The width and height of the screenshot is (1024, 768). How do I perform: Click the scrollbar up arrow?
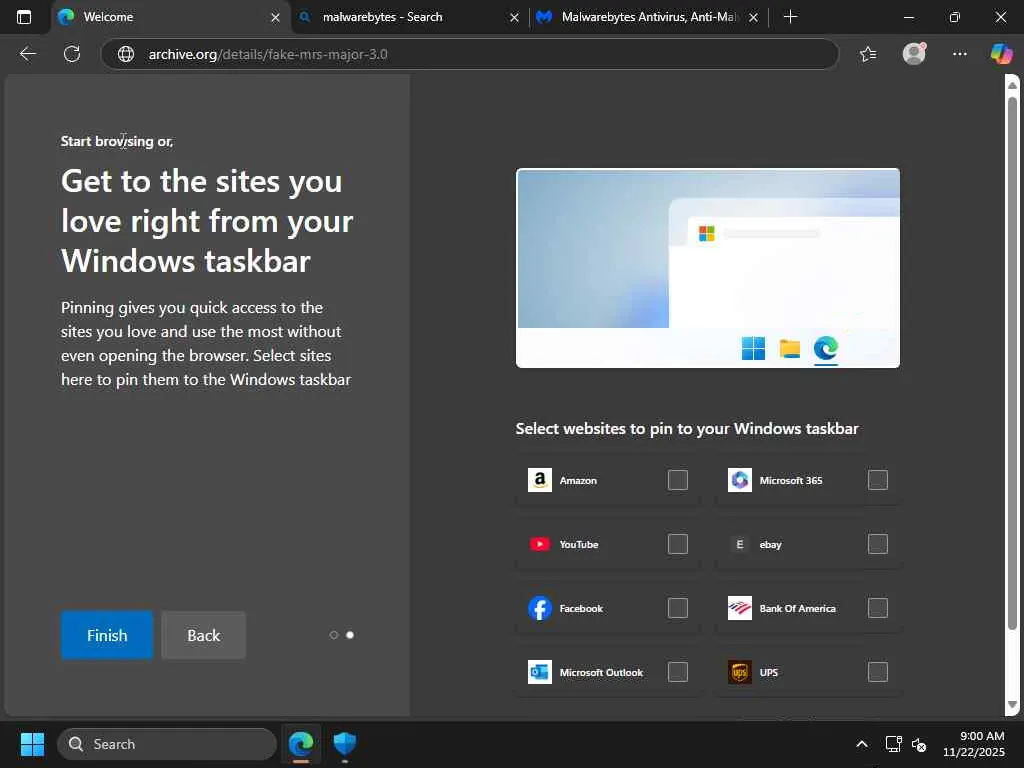[1013, 86]
